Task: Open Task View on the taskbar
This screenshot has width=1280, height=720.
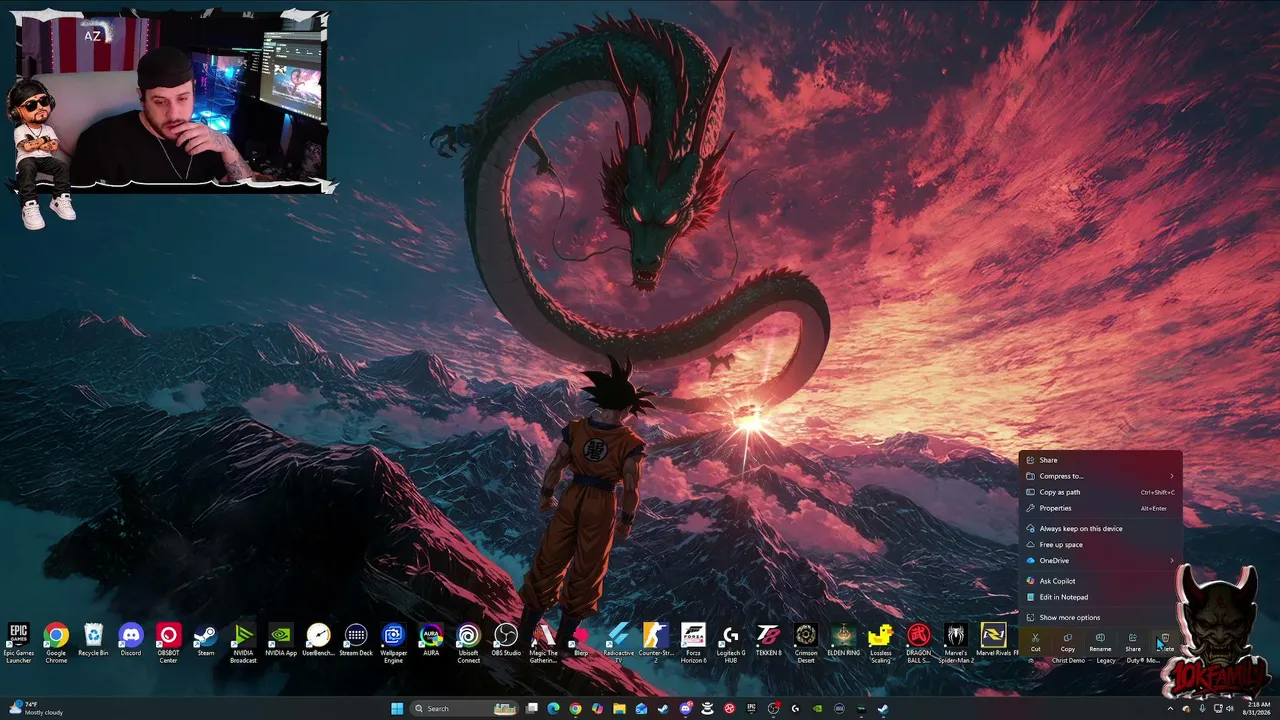Action: point(532,709)
